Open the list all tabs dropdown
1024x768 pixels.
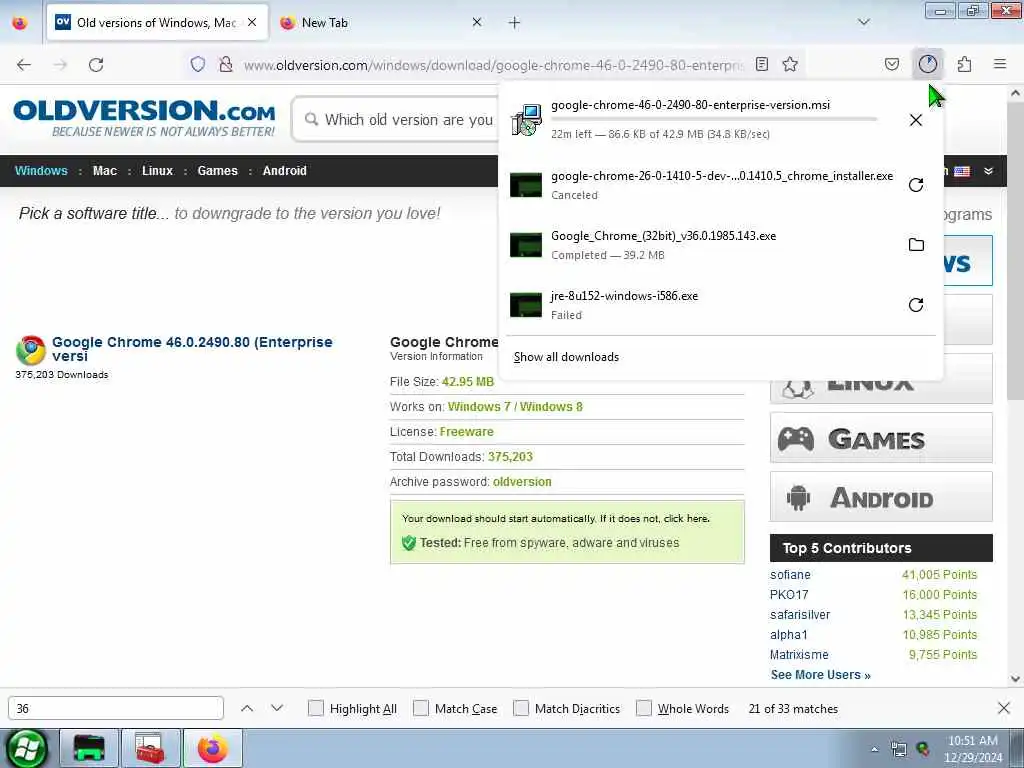click(x=863, y=22)
